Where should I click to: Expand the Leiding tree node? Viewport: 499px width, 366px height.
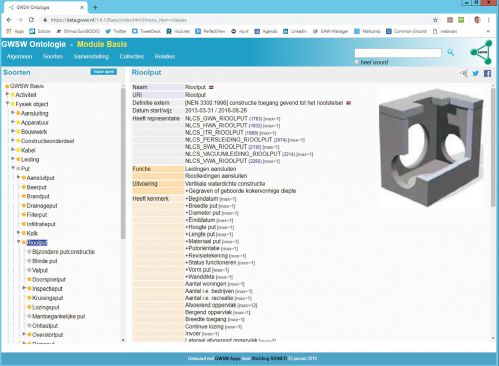[x=13, y=159]
